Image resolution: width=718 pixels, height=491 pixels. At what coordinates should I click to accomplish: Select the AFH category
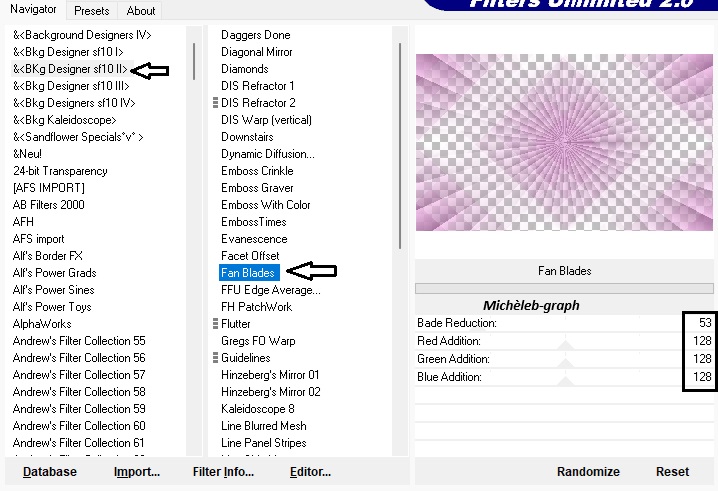pos(23,222)
